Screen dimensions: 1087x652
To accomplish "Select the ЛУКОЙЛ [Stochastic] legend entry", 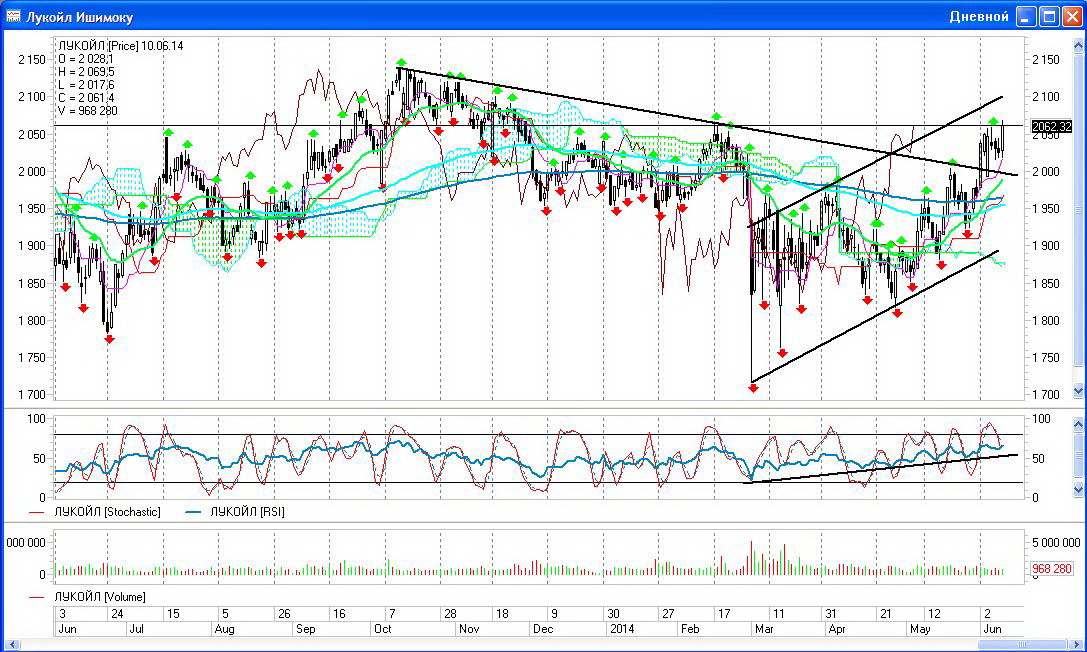I will coord(94,512).
